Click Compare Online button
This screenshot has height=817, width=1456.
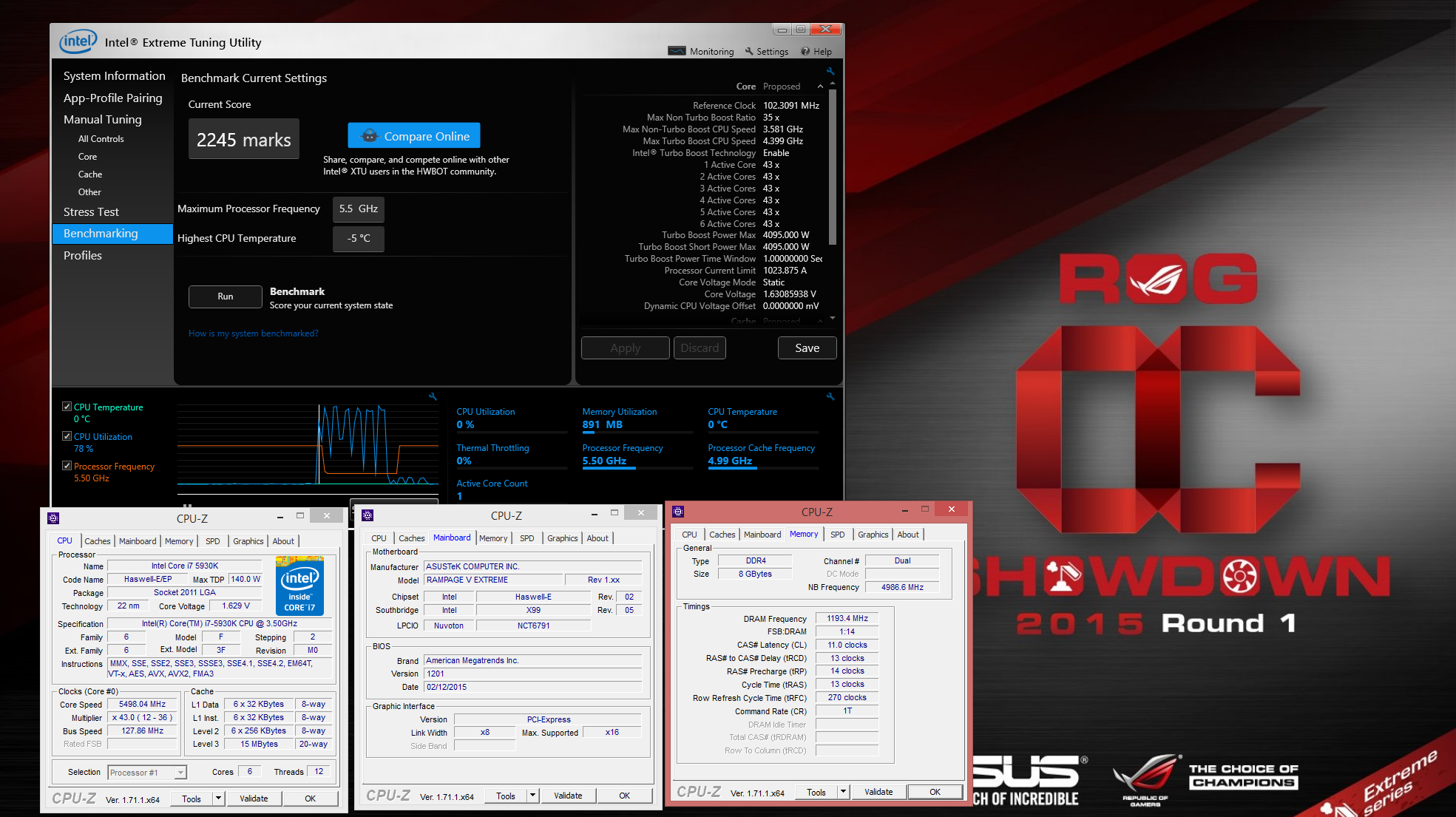pyautogui.click(x=414, y=136)
